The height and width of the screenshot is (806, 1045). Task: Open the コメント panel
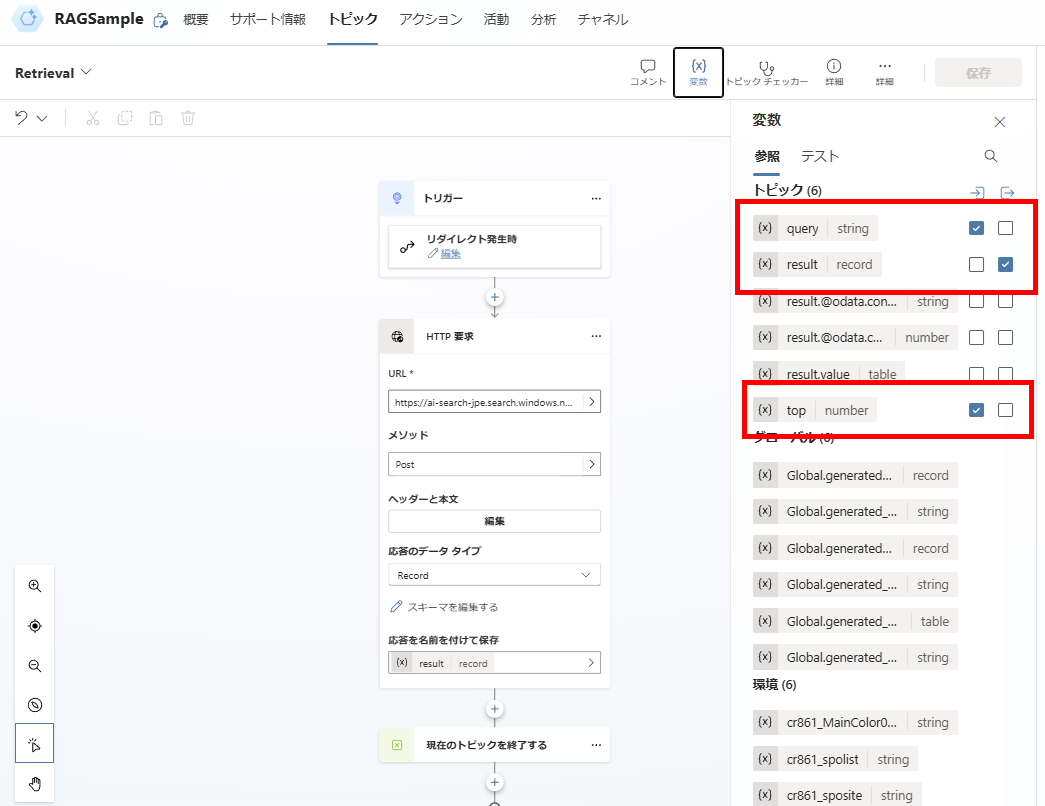pyautogui.click(x=647, y=71)
